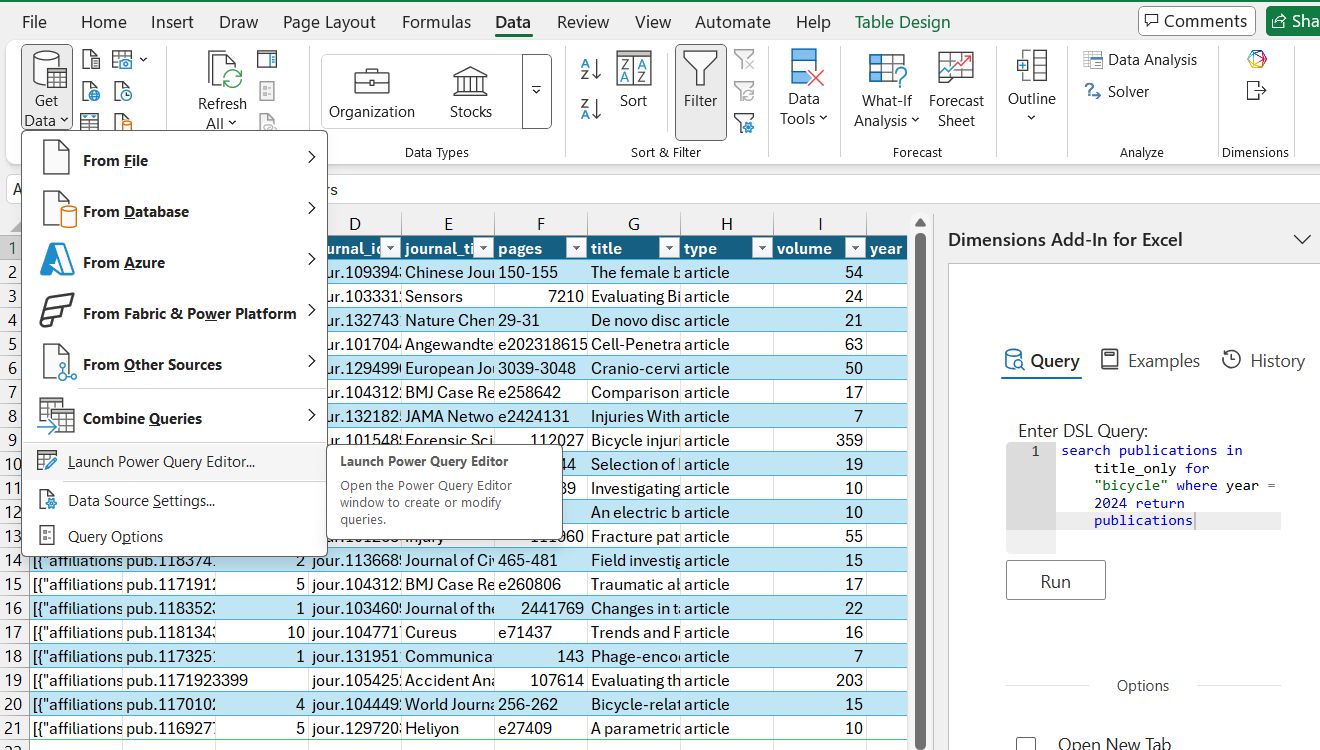The image size is (1320, 750).
Task: Choose Launch Power Query Editor
Action: (160, 462)
